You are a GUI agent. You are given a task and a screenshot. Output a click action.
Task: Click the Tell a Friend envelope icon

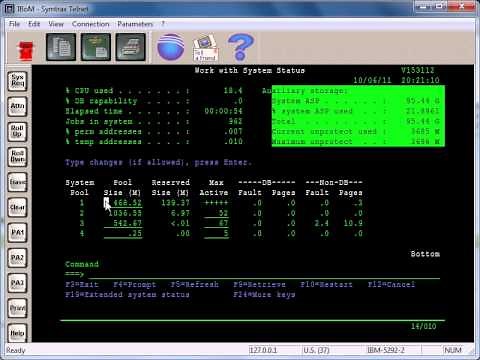pos(205,48)
